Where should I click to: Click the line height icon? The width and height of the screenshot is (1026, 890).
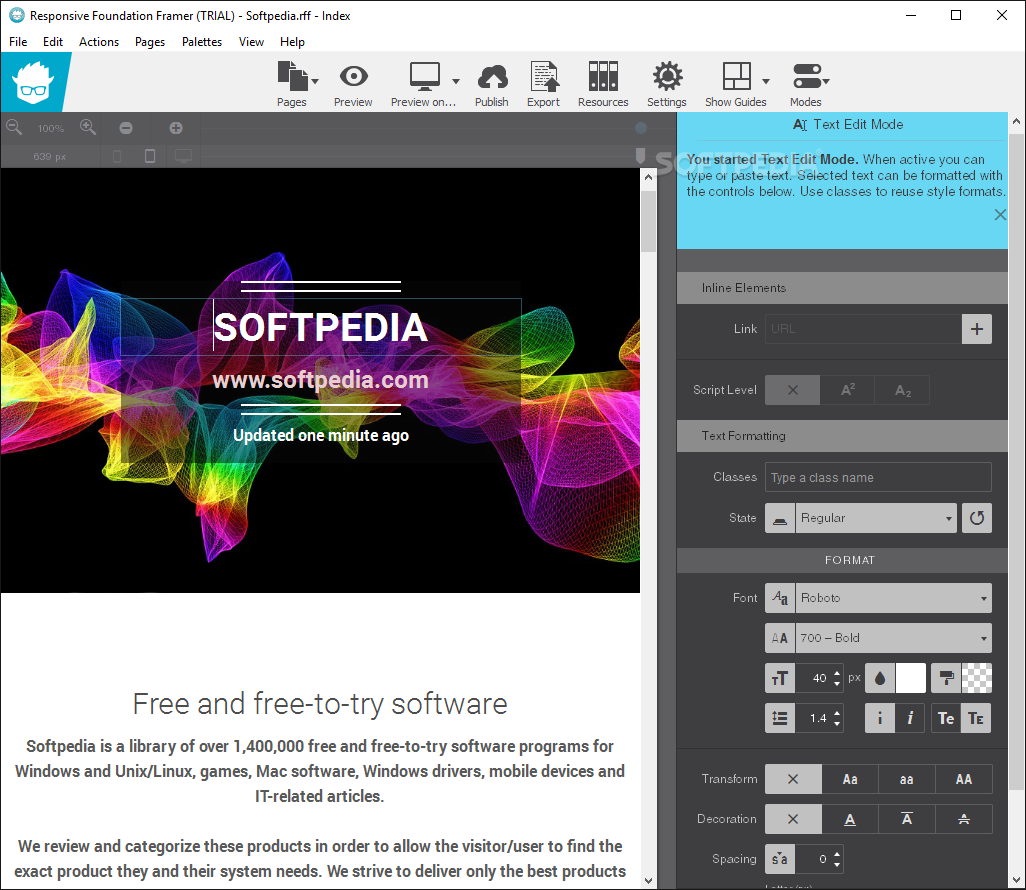[780, 719]
